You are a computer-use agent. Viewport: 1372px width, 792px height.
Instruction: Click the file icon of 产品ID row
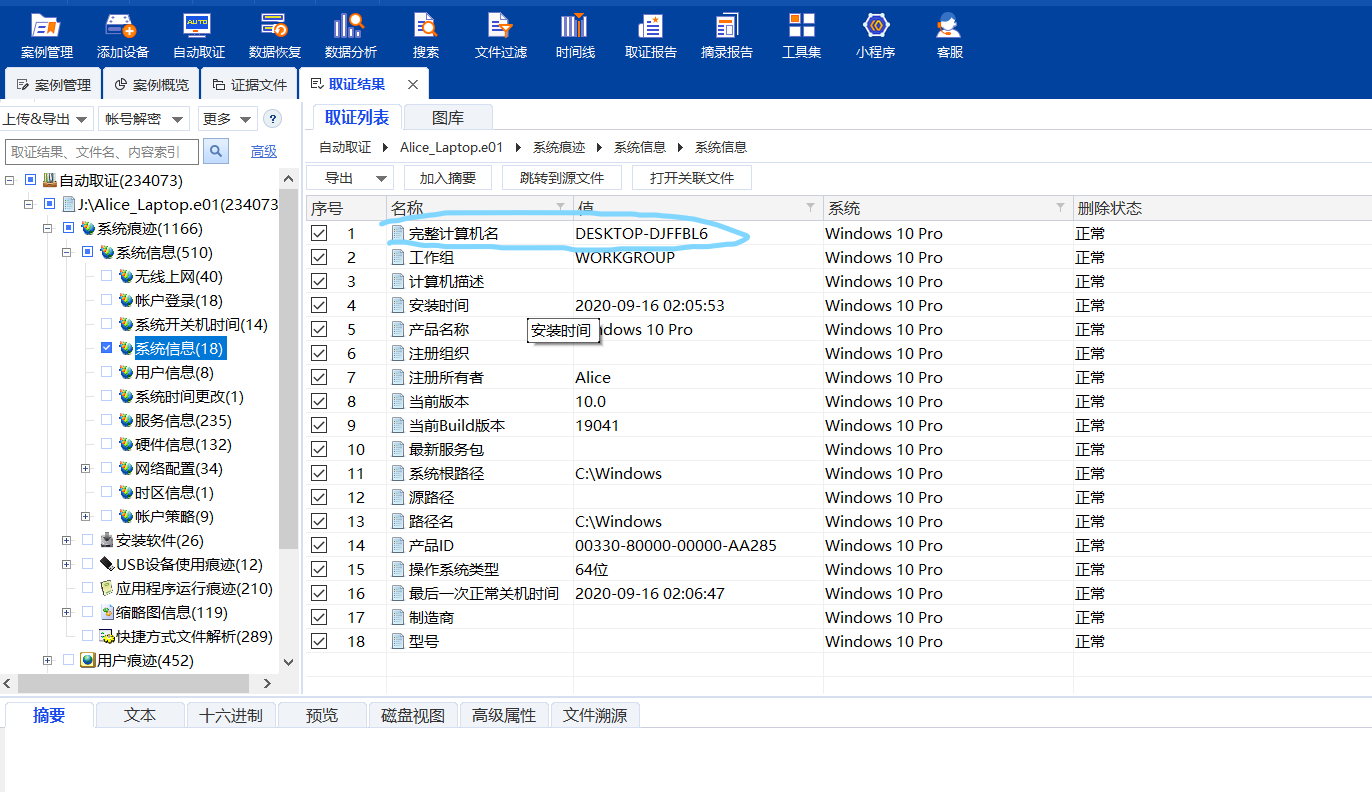(x=398, y=545)
